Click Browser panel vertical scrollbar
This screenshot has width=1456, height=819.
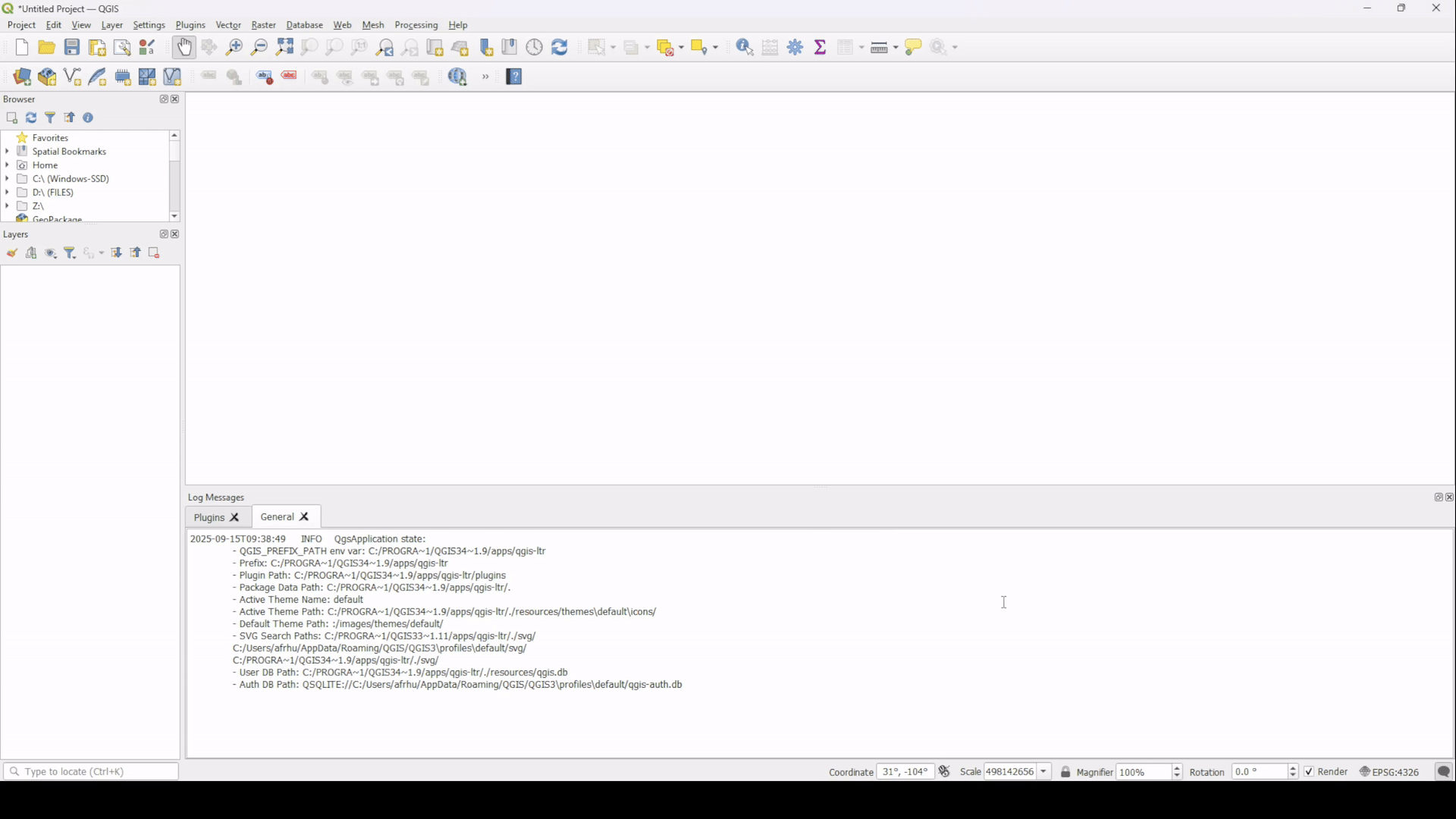coord(174,176)
